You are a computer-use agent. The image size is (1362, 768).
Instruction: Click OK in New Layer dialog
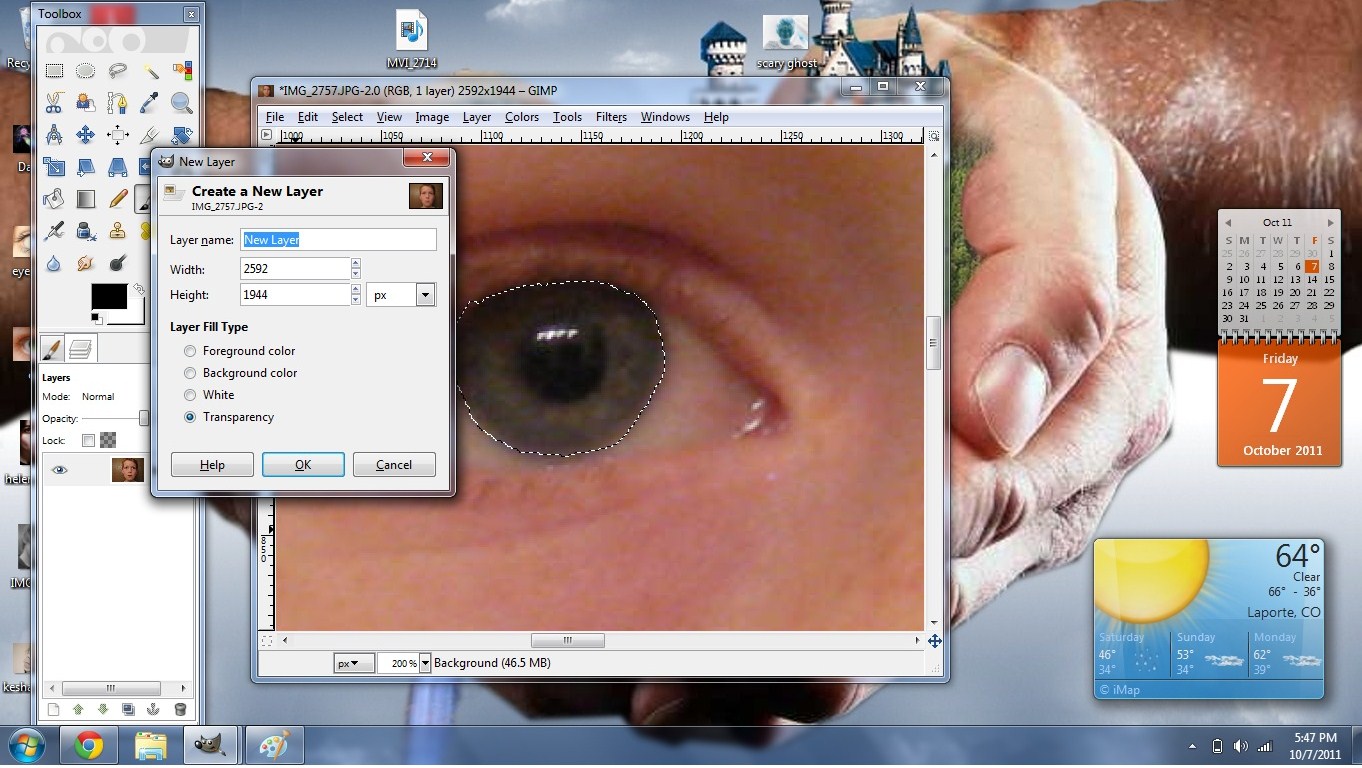[303, 464]
